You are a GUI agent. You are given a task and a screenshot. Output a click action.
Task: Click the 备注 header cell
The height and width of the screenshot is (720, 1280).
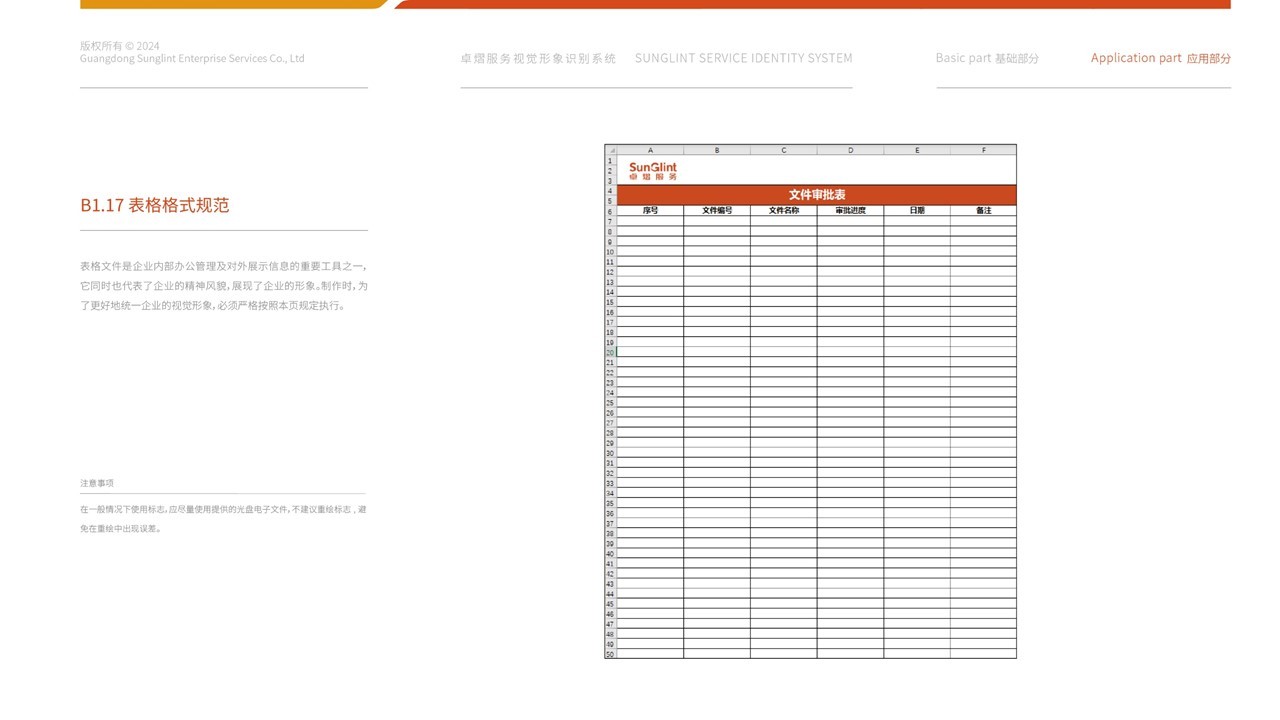click(983, 211)
